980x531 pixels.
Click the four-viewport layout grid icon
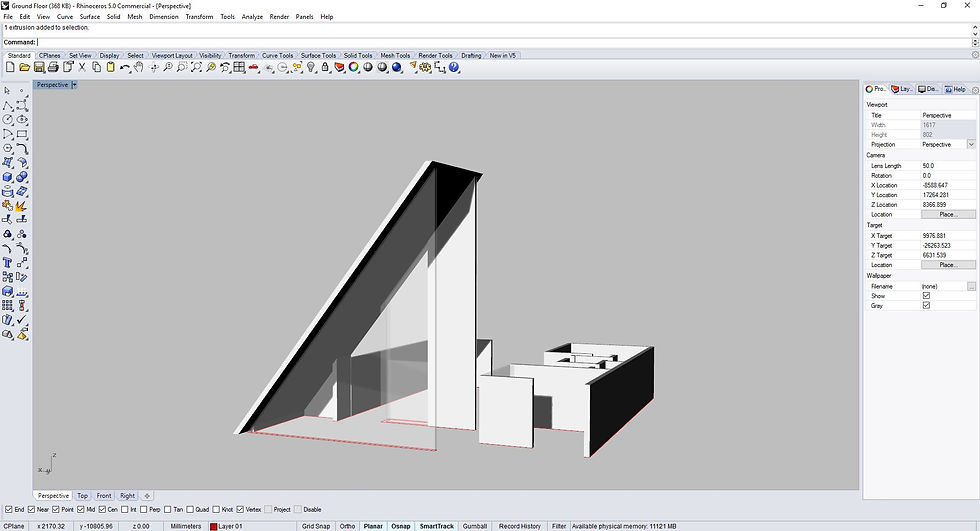[239, 67]
